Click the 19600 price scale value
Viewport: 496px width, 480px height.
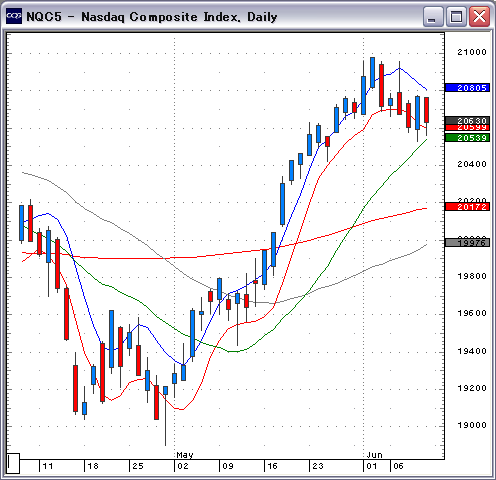pos(472,313)
